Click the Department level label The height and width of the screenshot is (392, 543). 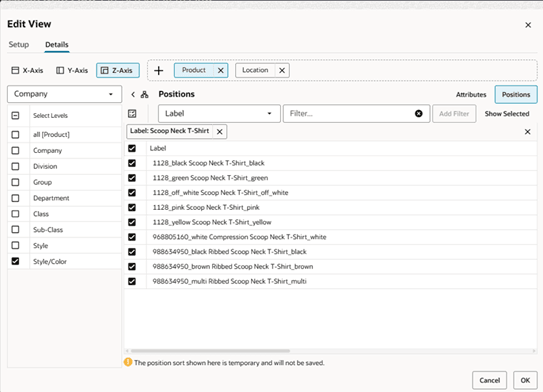51,198
